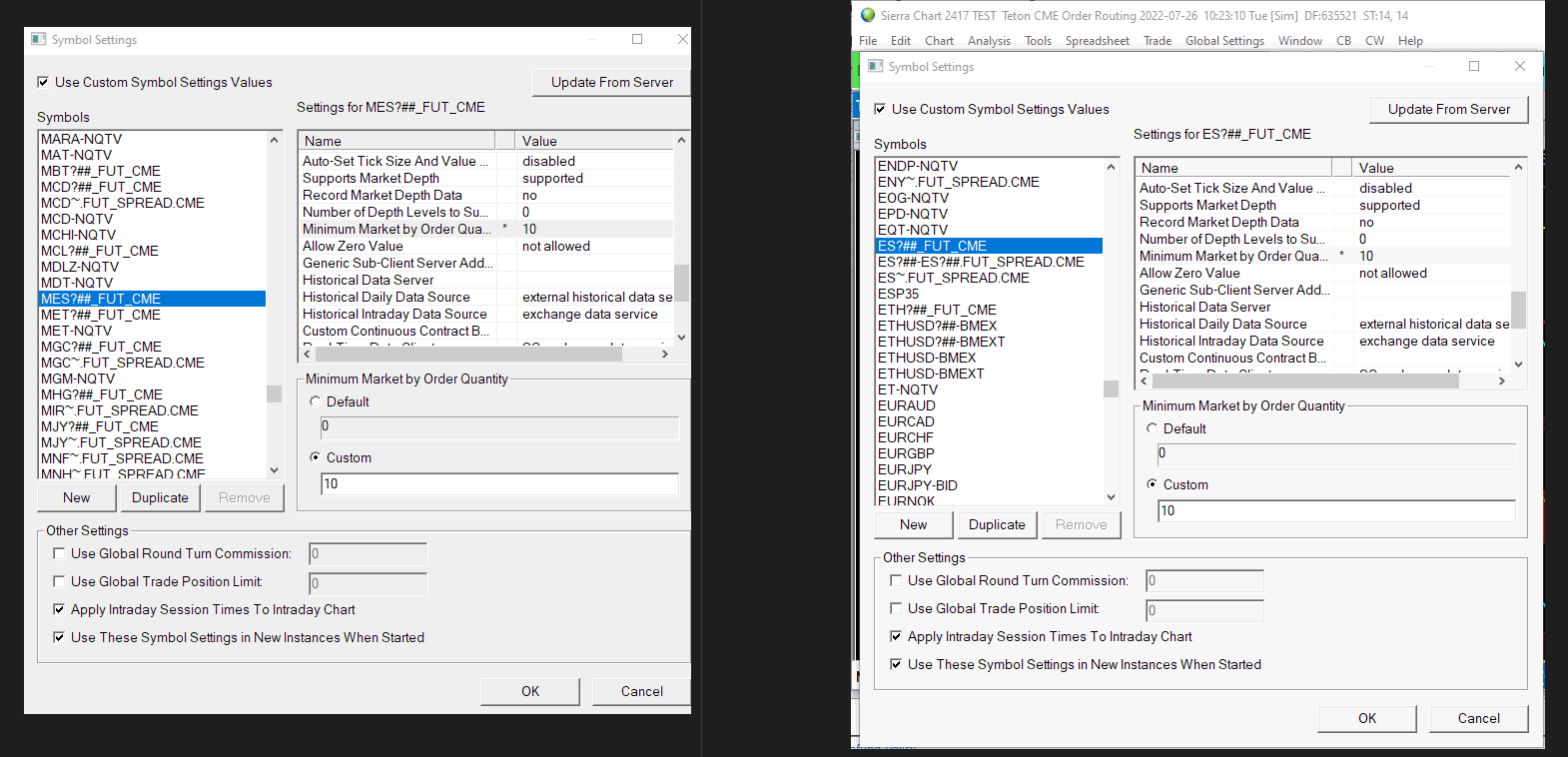
Task: Select Minimum Market by Order row in right window
Action: pyautogui.click(x=1323, y=256)
